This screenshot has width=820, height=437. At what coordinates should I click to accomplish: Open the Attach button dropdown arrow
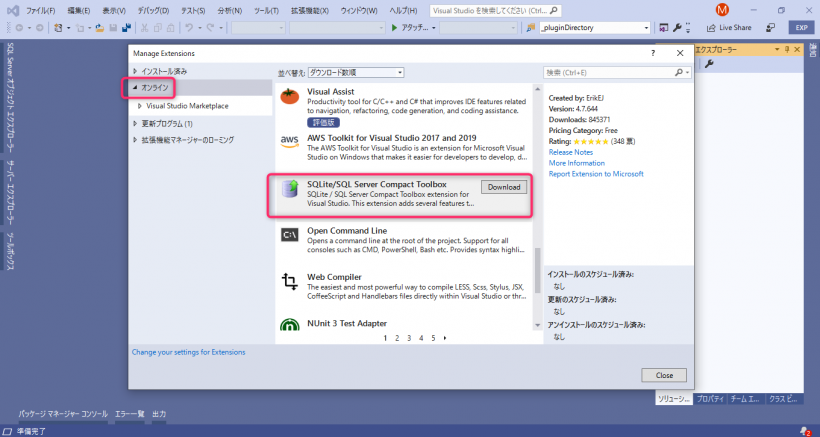click(434, 28)
